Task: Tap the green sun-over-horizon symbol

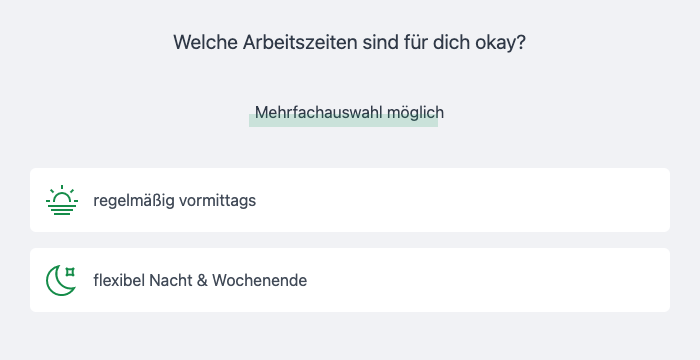Action: pos(62,200)
